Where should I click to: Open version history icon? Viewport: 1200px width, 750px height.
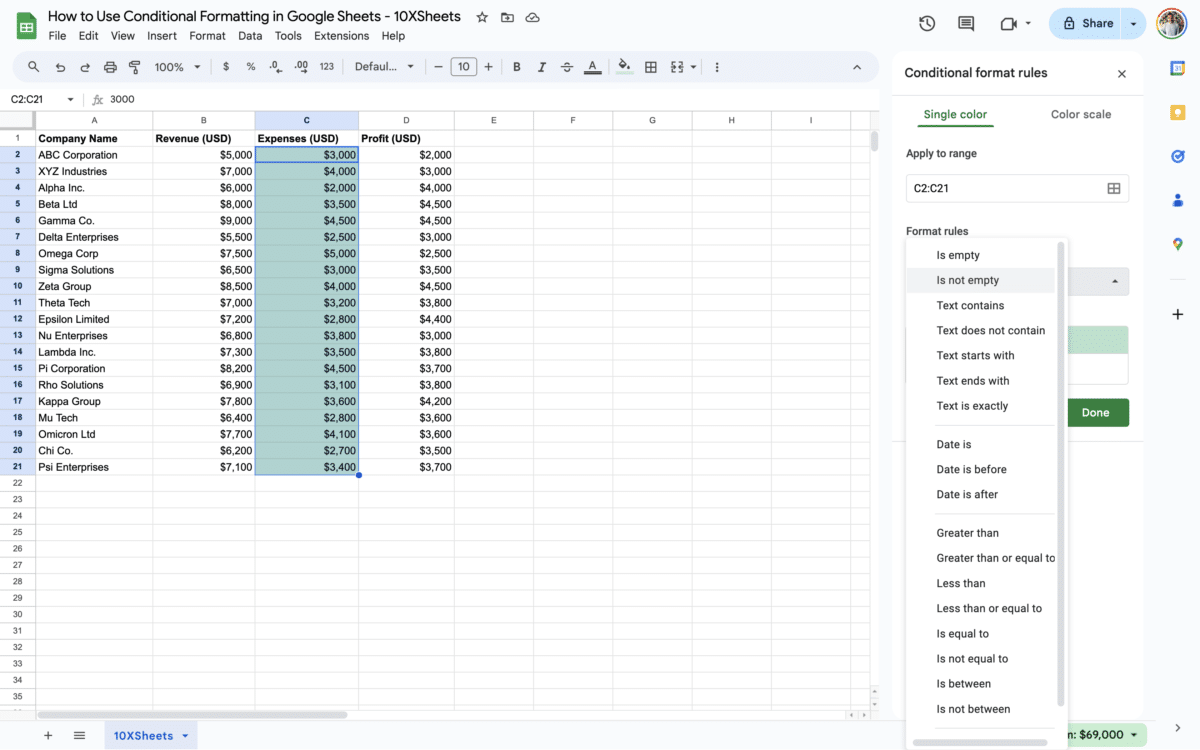[x=926, y=22]
